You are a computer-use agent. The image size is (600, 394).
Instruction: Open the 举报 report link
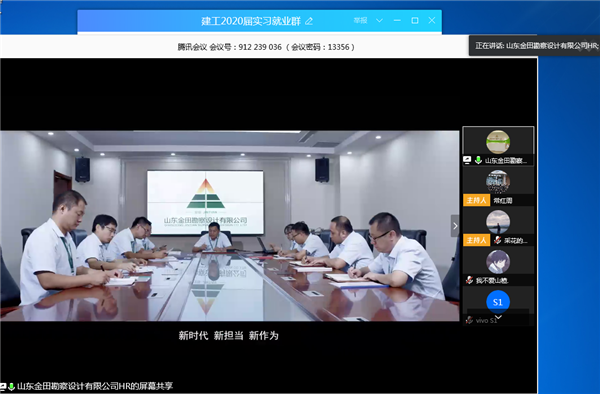[360, 20]
